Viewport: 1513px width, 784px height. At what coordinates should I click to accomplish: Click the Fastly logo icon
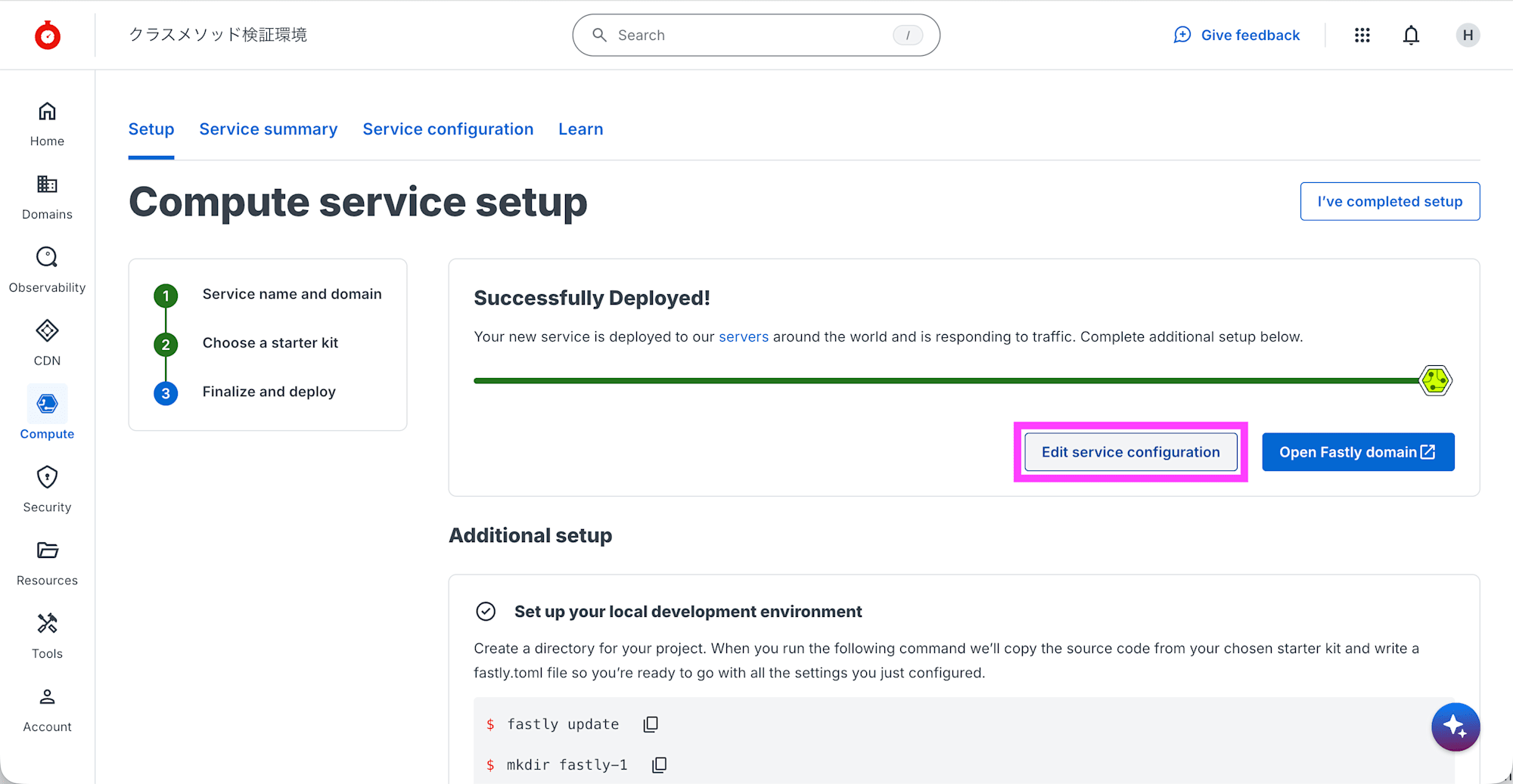[48, 36]
